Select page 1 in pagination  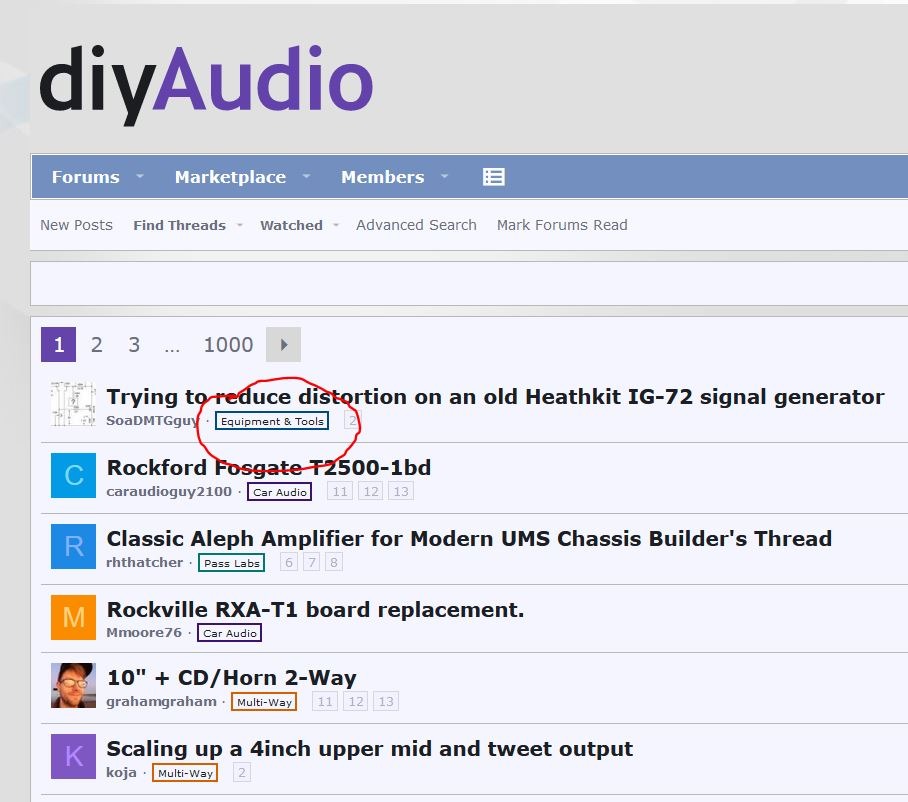point(58,345)
